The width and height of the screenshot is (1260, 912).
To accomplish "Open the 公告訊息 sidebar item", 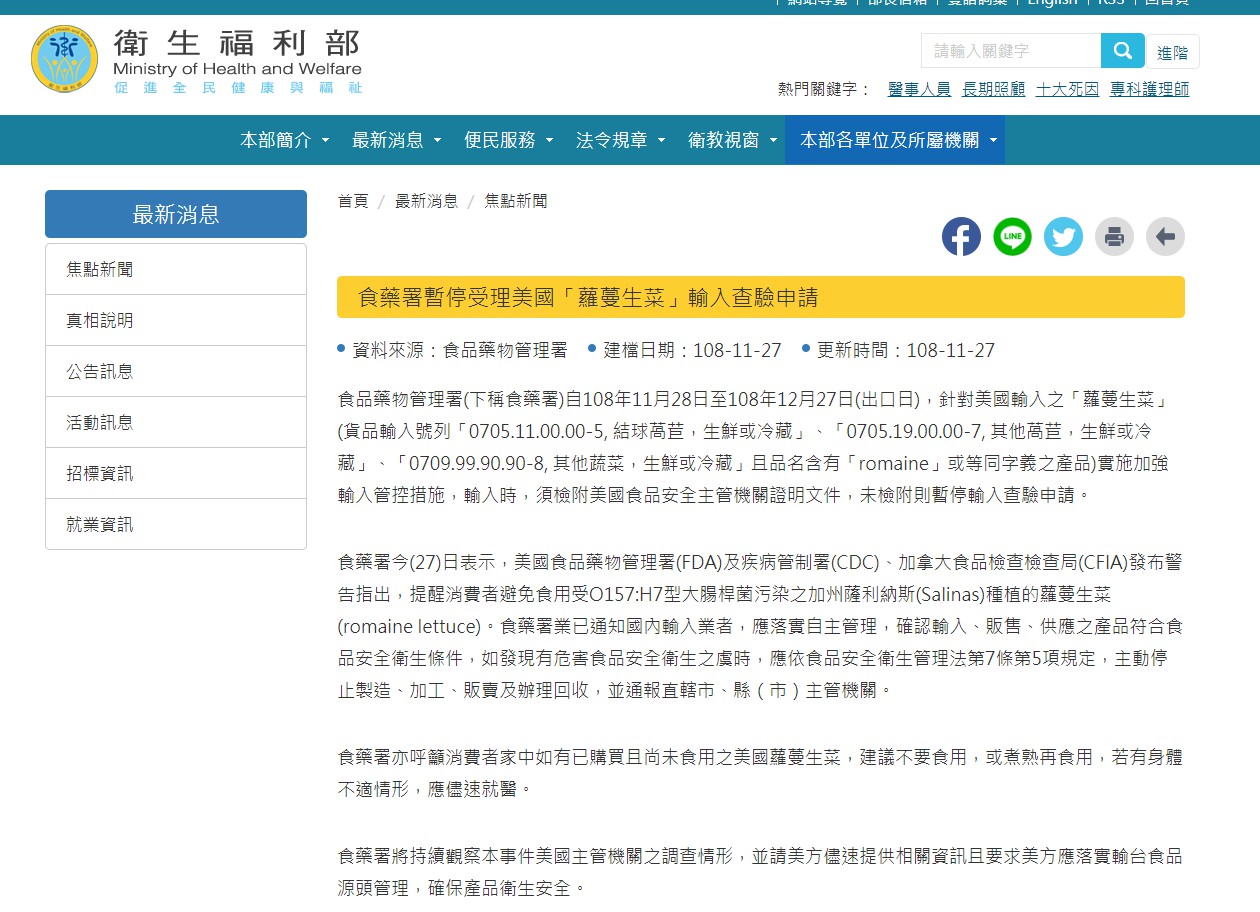I will [x=176, y=371].
